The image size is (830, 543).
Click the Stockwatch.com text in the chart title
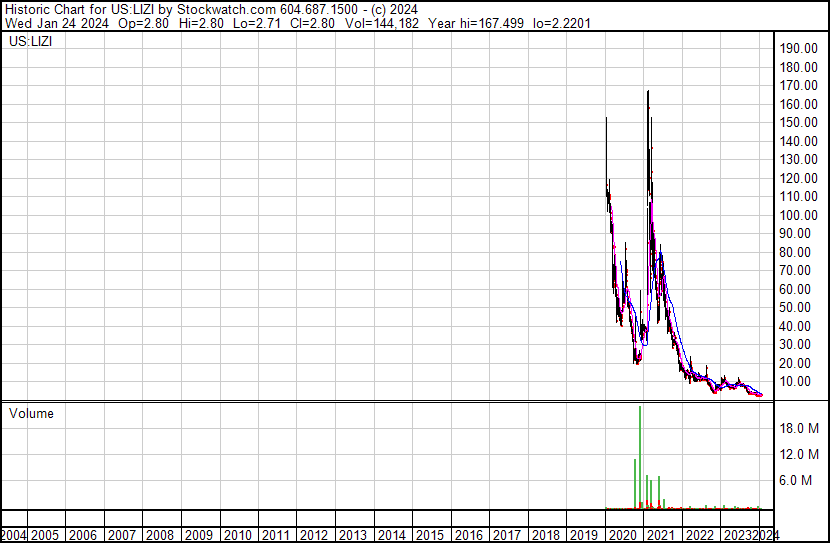[228, 9]
